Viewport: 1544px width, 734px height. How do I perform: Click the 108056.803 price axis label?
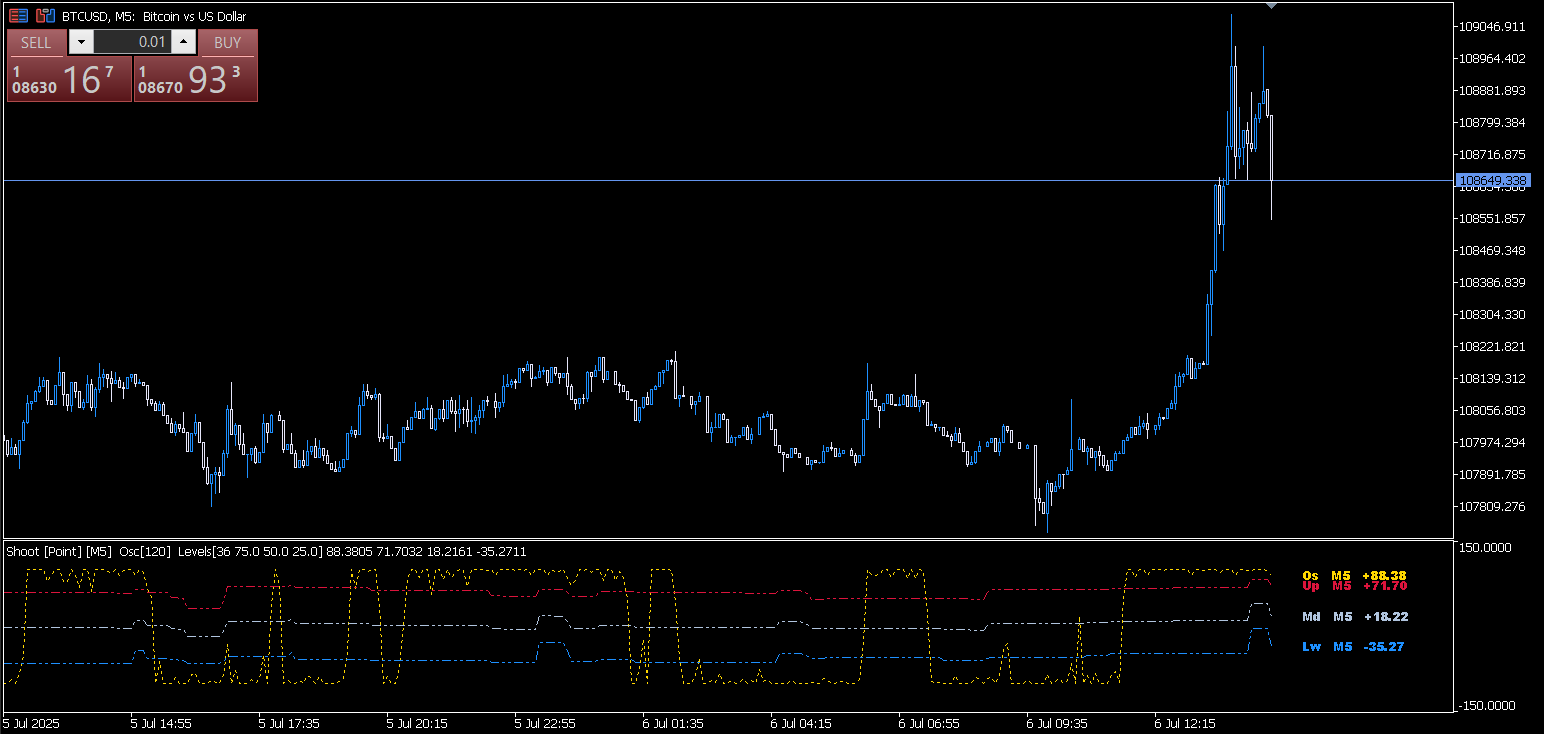[1491, 410]
